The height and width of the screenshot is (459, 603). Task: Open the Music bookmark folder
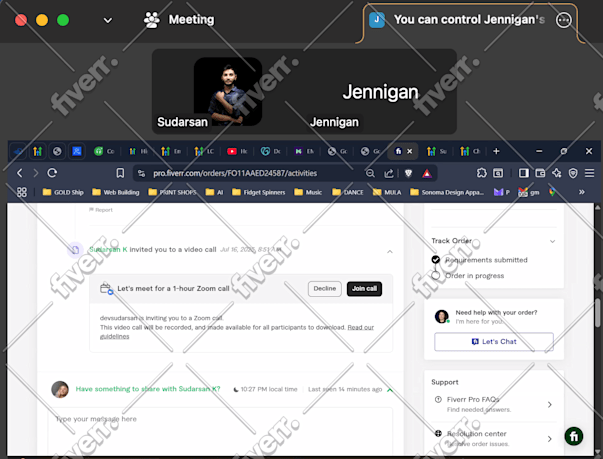[308, 192]
